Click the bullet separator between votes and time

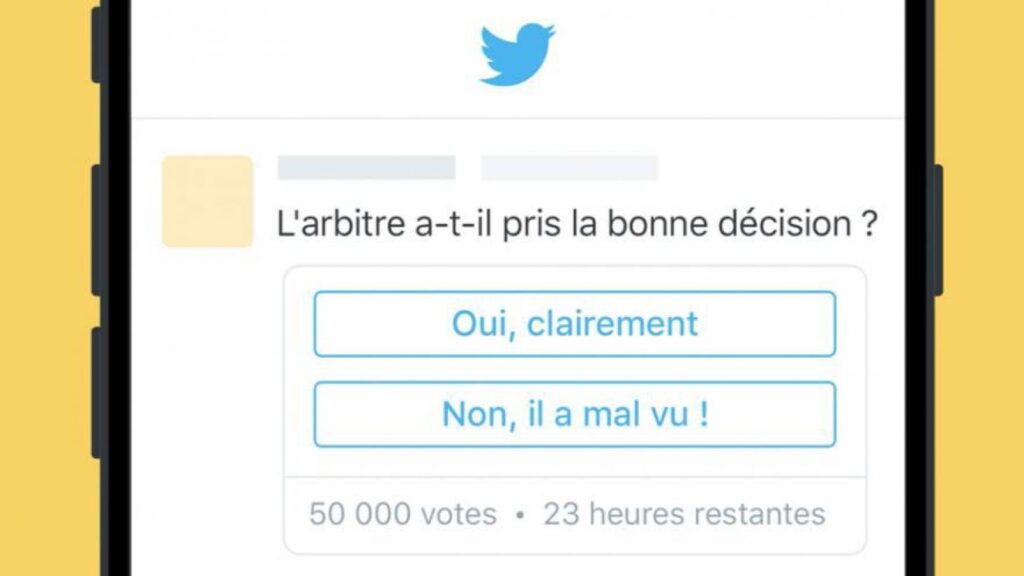coord(520,515)
